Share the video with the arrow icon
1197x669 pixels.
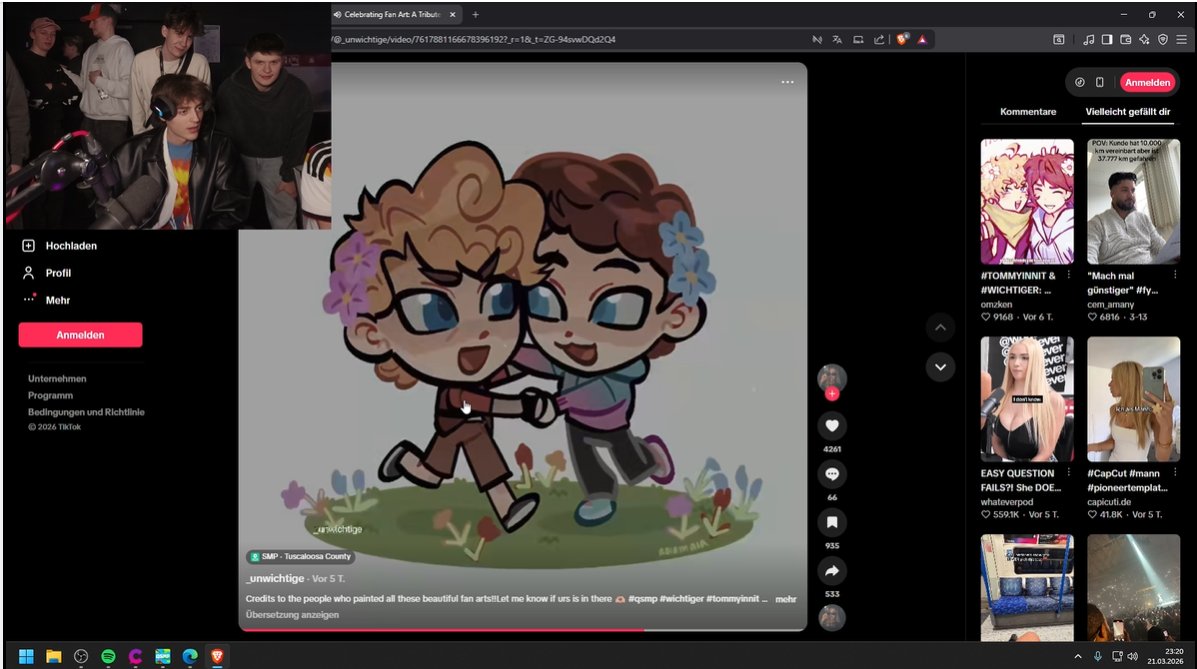click(832, 570)
